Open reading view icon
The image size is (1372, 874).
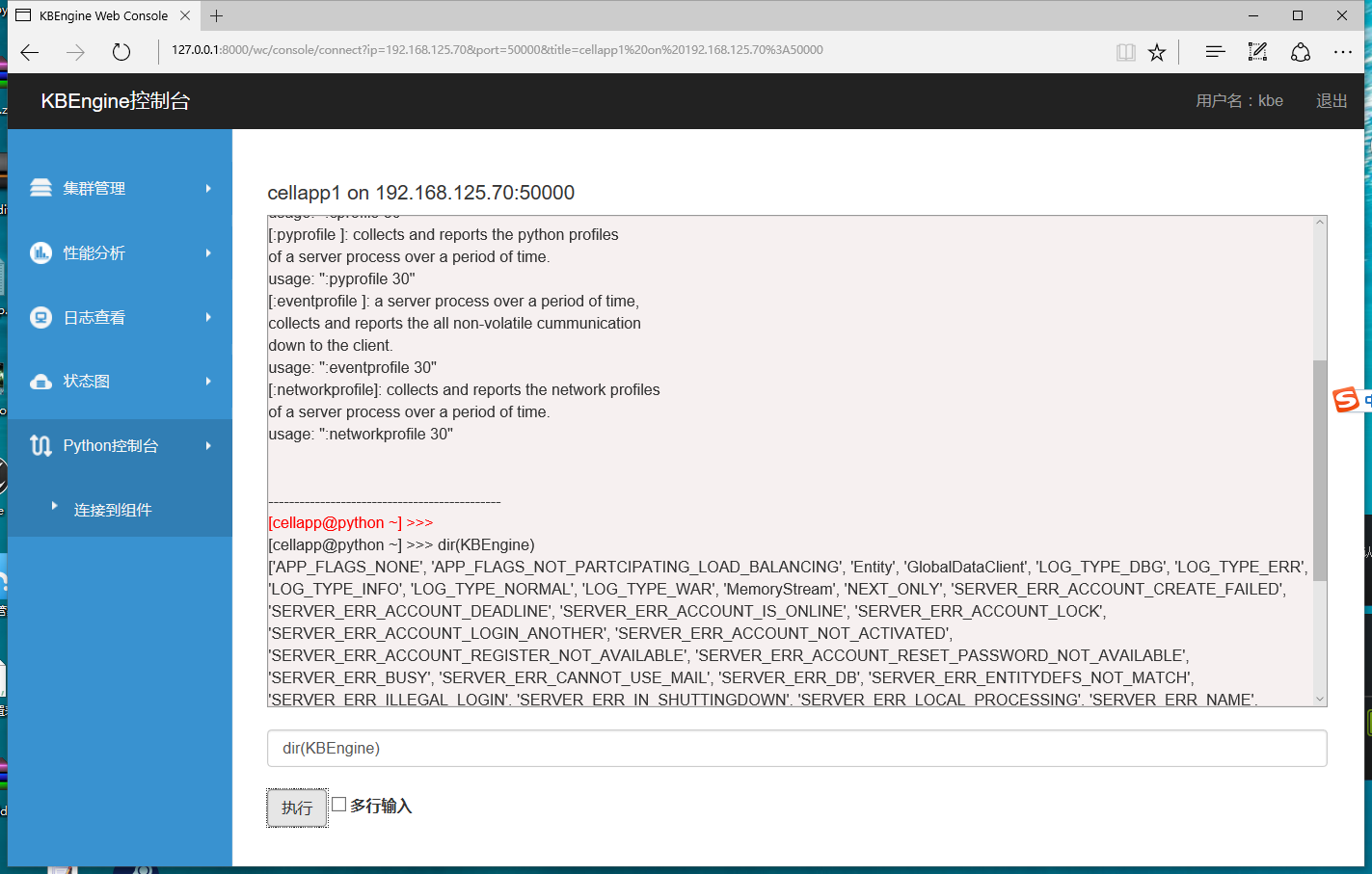pos(1125,52)
